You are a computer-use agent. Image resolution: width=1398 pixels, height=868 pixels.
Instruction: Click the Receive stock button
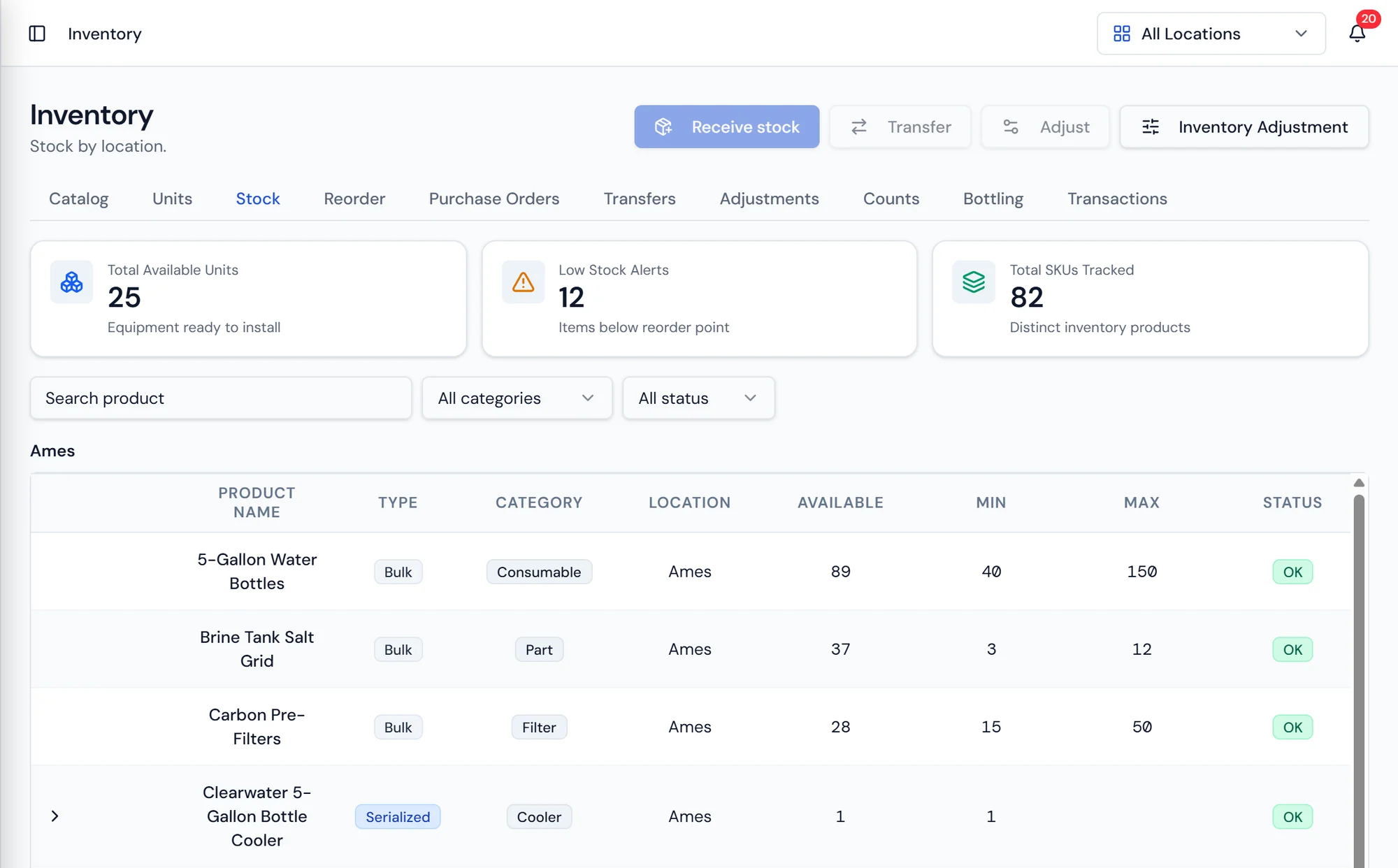click(726, 127)
